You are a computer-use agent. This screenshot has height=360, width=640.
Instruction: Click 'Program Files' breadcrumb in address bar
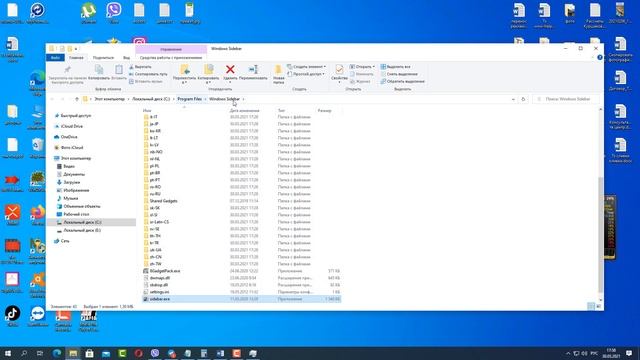click(189, 99)
